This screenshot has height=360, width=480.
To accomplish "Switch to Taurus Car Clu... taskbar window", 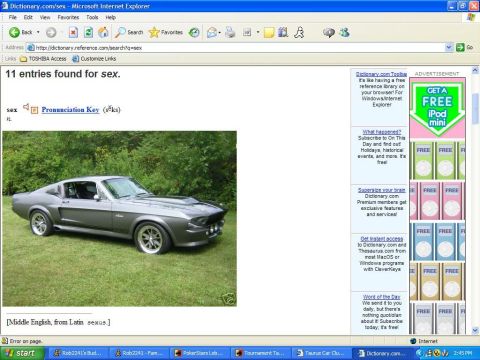I will 322,353.
